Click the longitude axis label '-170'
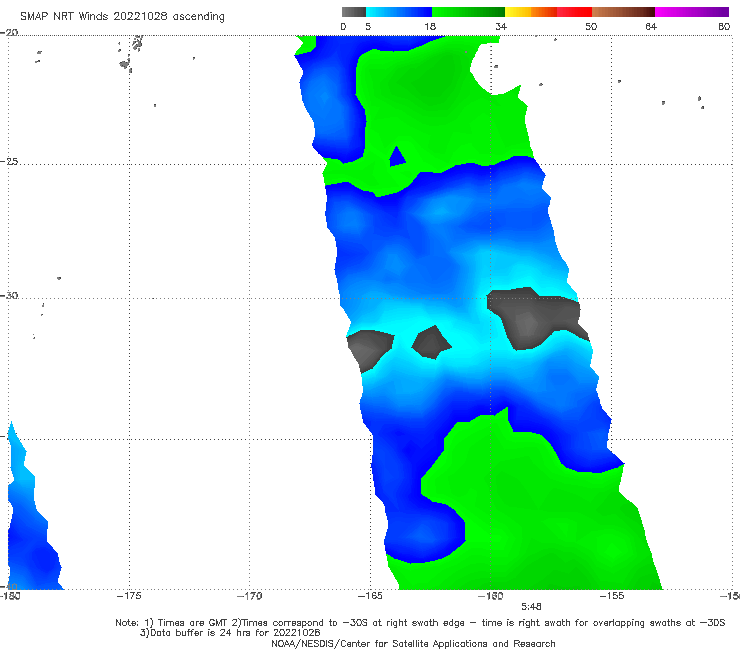Screen dimensions: 740x650 [x=250, y=596]
